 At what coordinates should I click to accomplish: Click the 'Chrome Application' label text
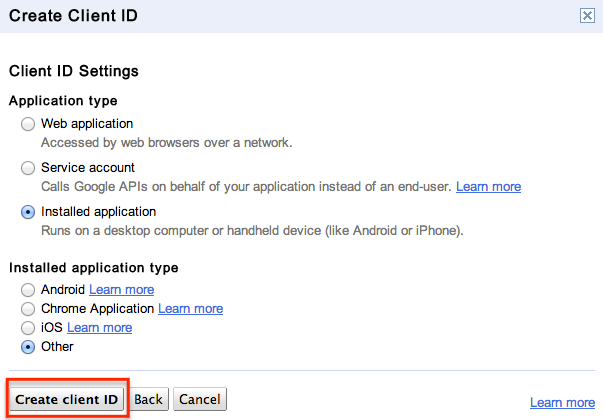tap(97, 309)
